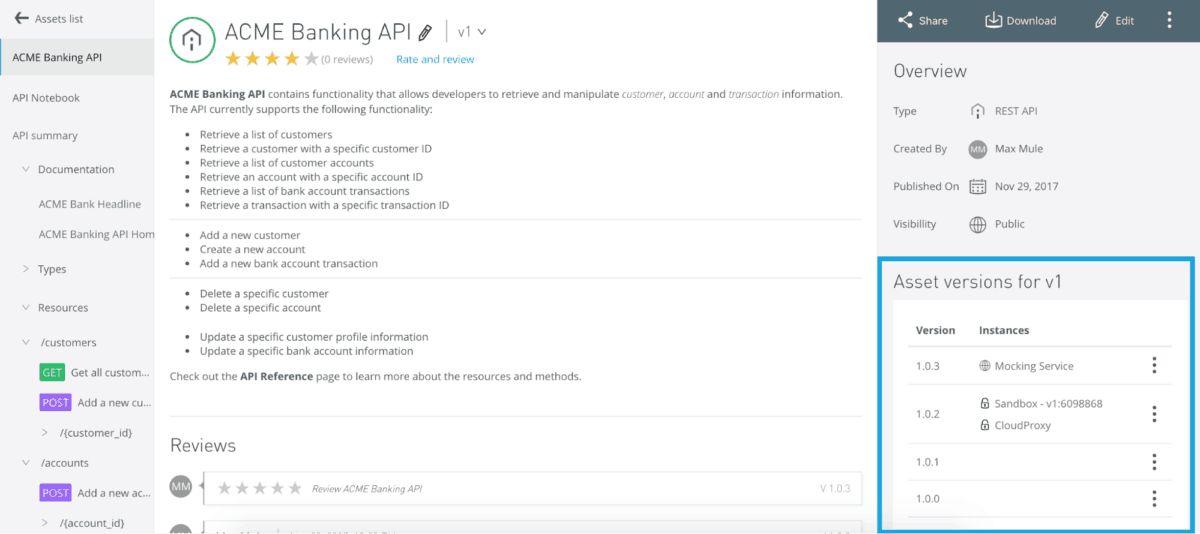Click the Nov 29, 2017 publish date
The image size is (1200, 534).
coord(1027,186)
